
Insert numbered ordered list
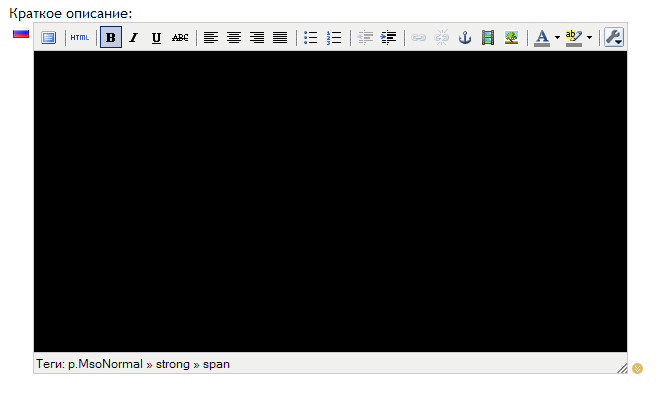[334, 37]
